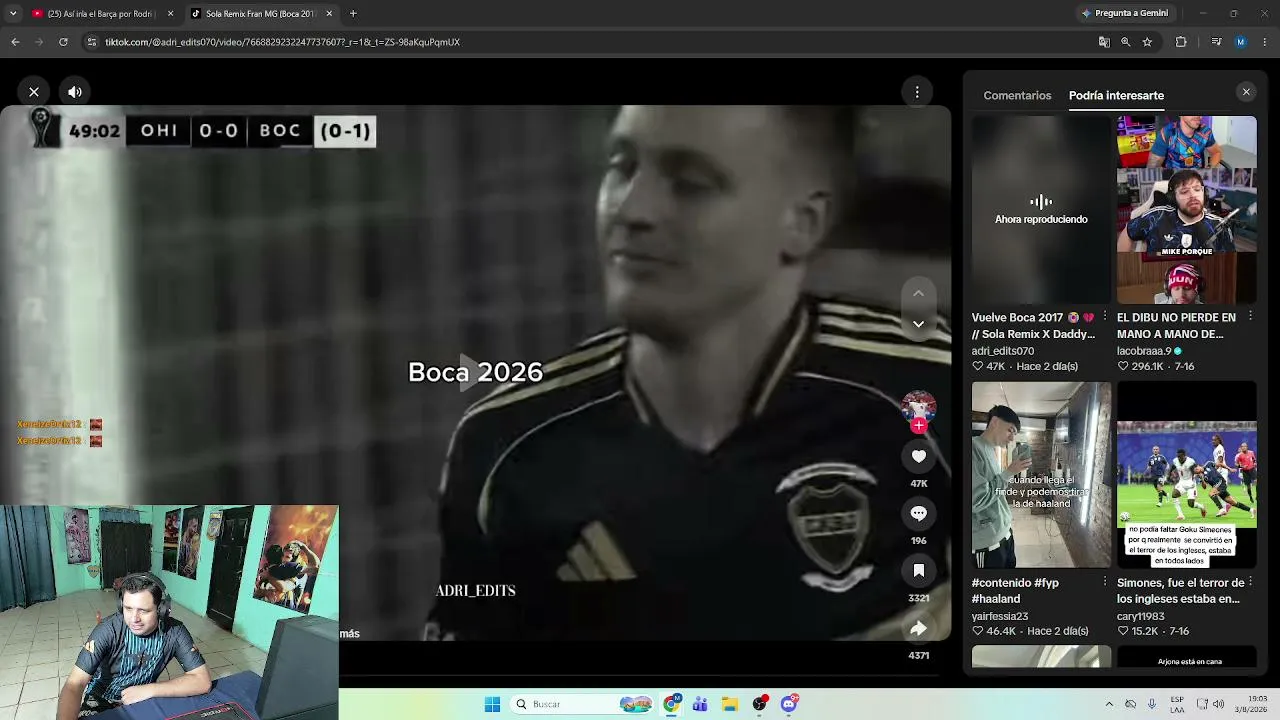
Task: Expand the video description with 'más'
Action: (x=349, y=633)
